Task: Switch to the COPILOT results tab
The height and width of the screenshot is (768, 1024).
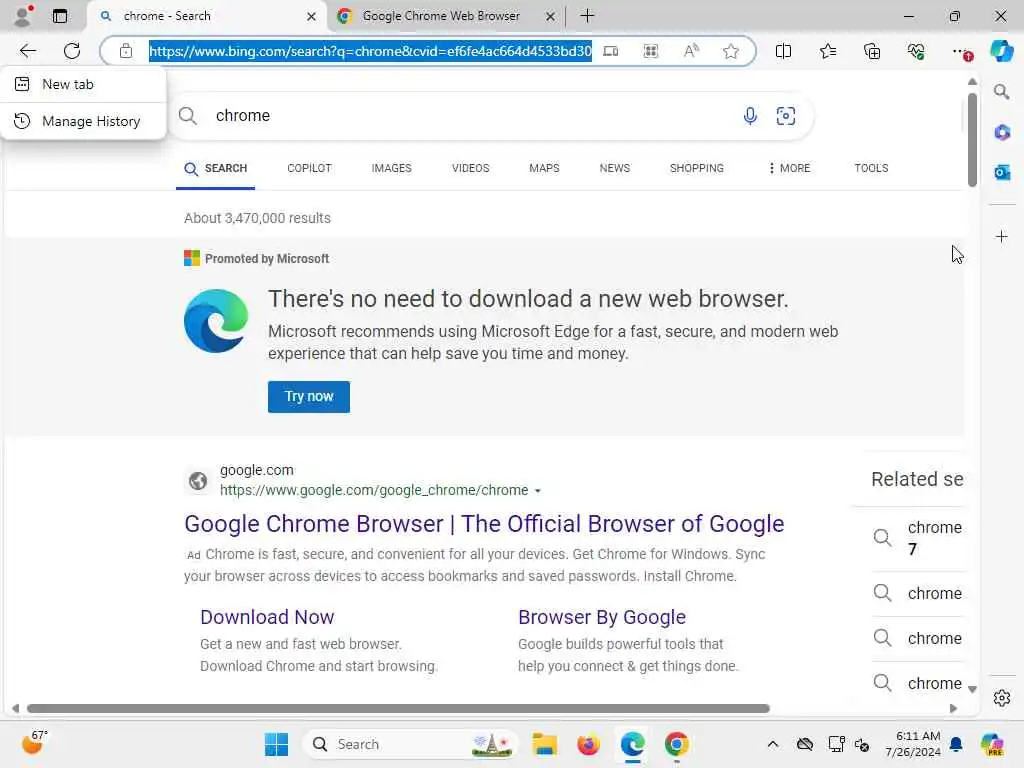Action: coord(309,168)
